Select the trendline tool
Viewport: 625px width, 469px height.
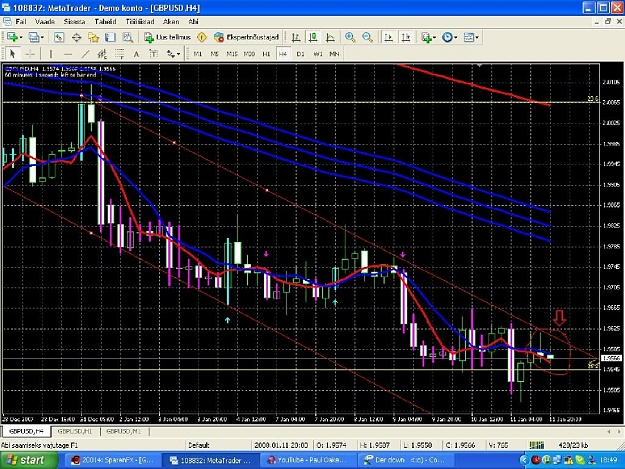(85, 54)
